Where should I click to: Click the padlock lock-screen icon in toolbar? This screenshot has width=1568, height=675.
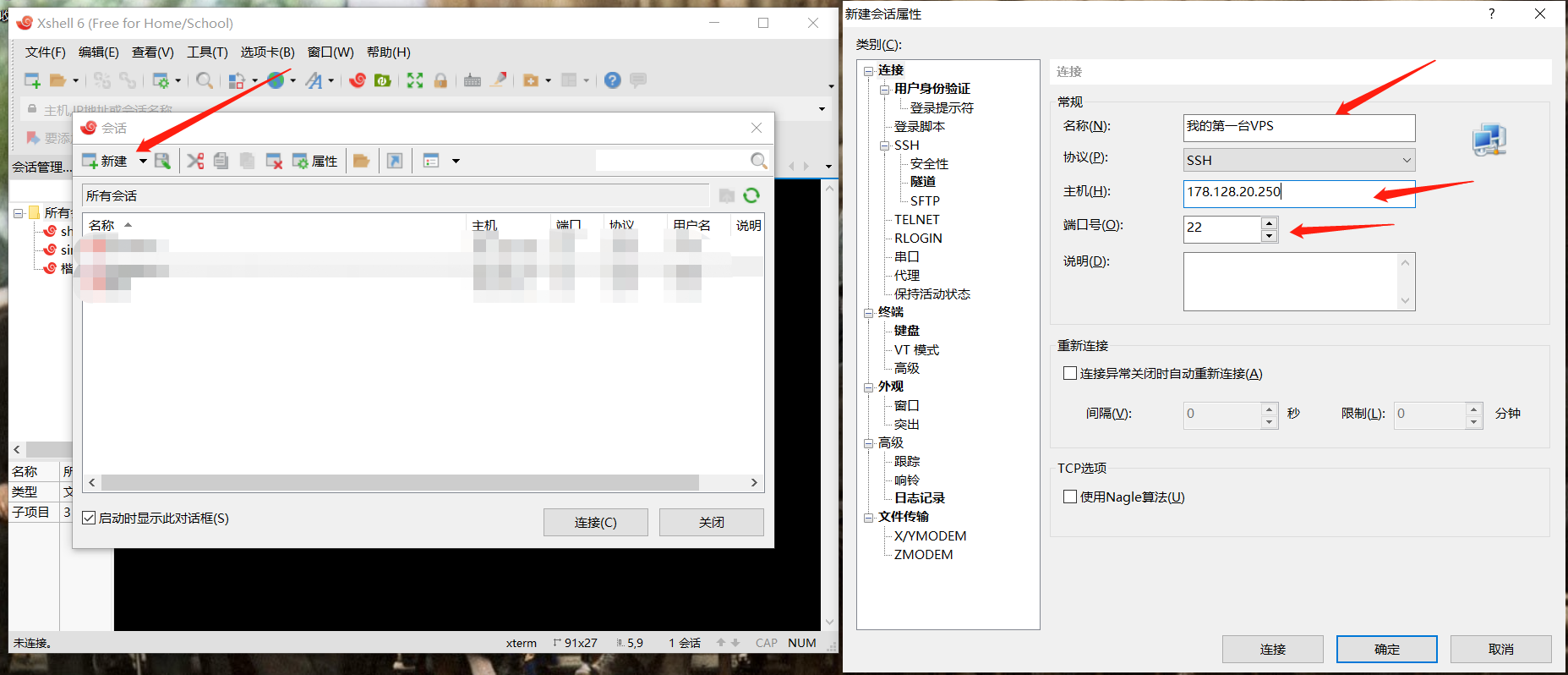(x=440, y=80)
